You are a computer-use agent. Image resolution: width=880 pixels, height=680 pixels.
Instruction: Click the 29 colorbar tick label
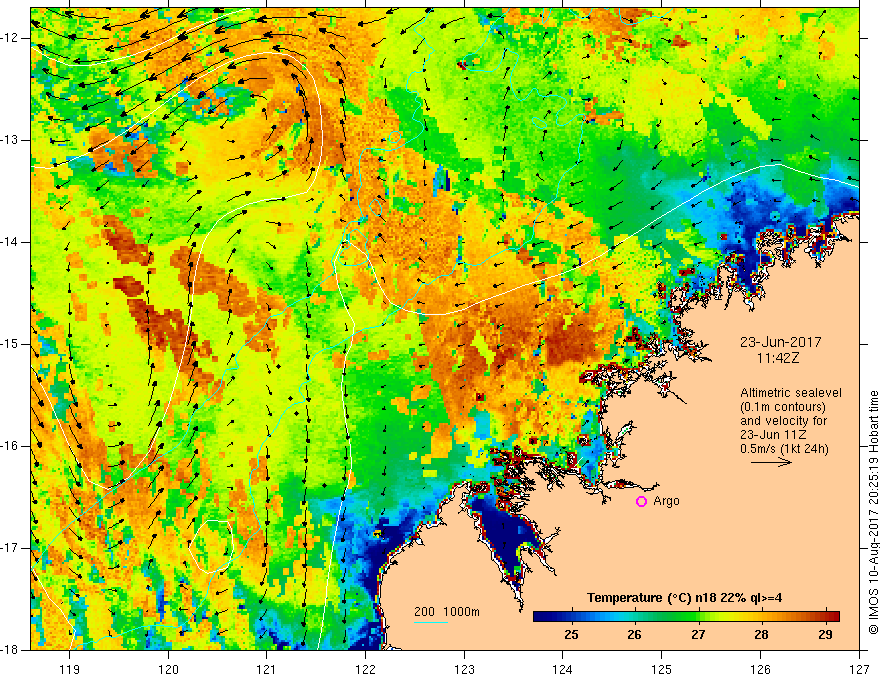(x=824, y=635)
